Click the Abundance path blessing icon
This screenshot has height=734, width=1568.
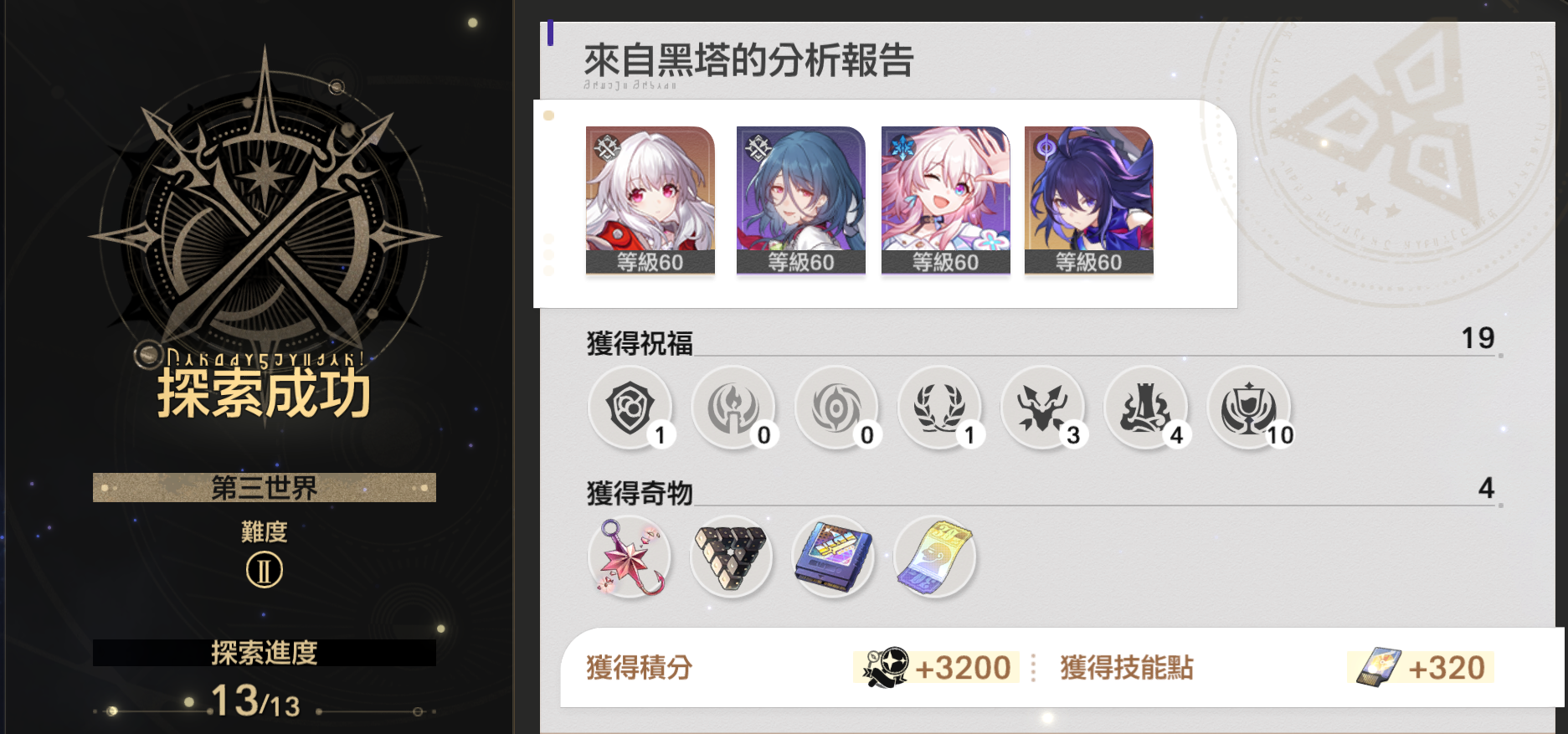939,408
